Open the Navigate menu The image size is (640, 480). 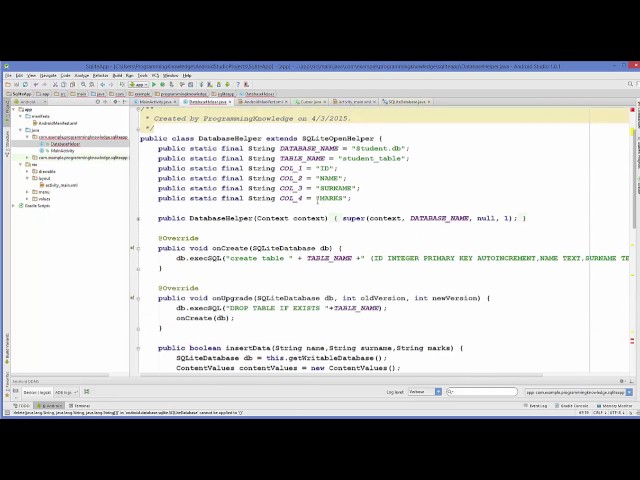click(x=48, y=76)
